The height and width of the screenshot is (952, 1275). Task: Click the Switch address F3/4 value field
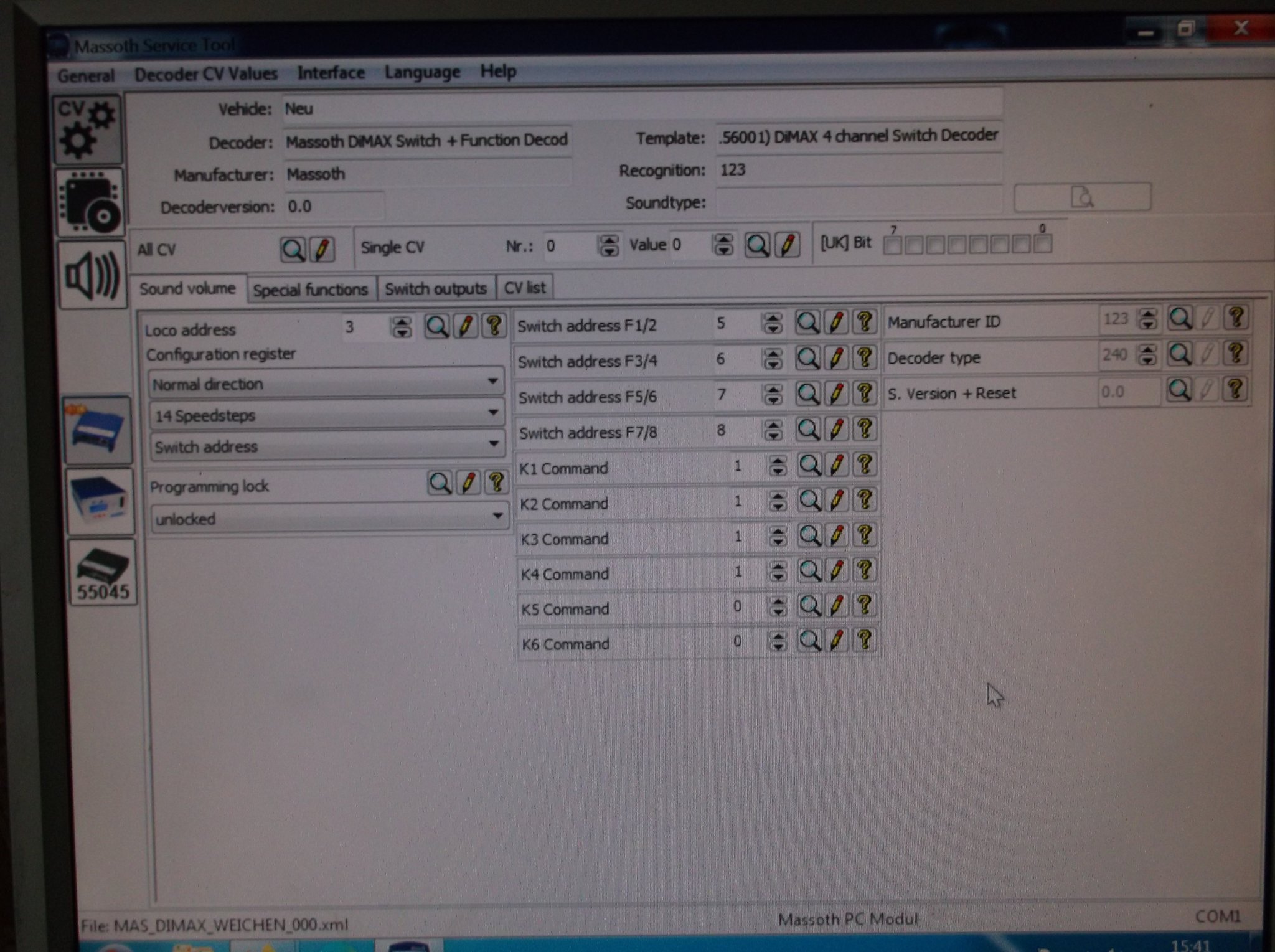[736, 359]
